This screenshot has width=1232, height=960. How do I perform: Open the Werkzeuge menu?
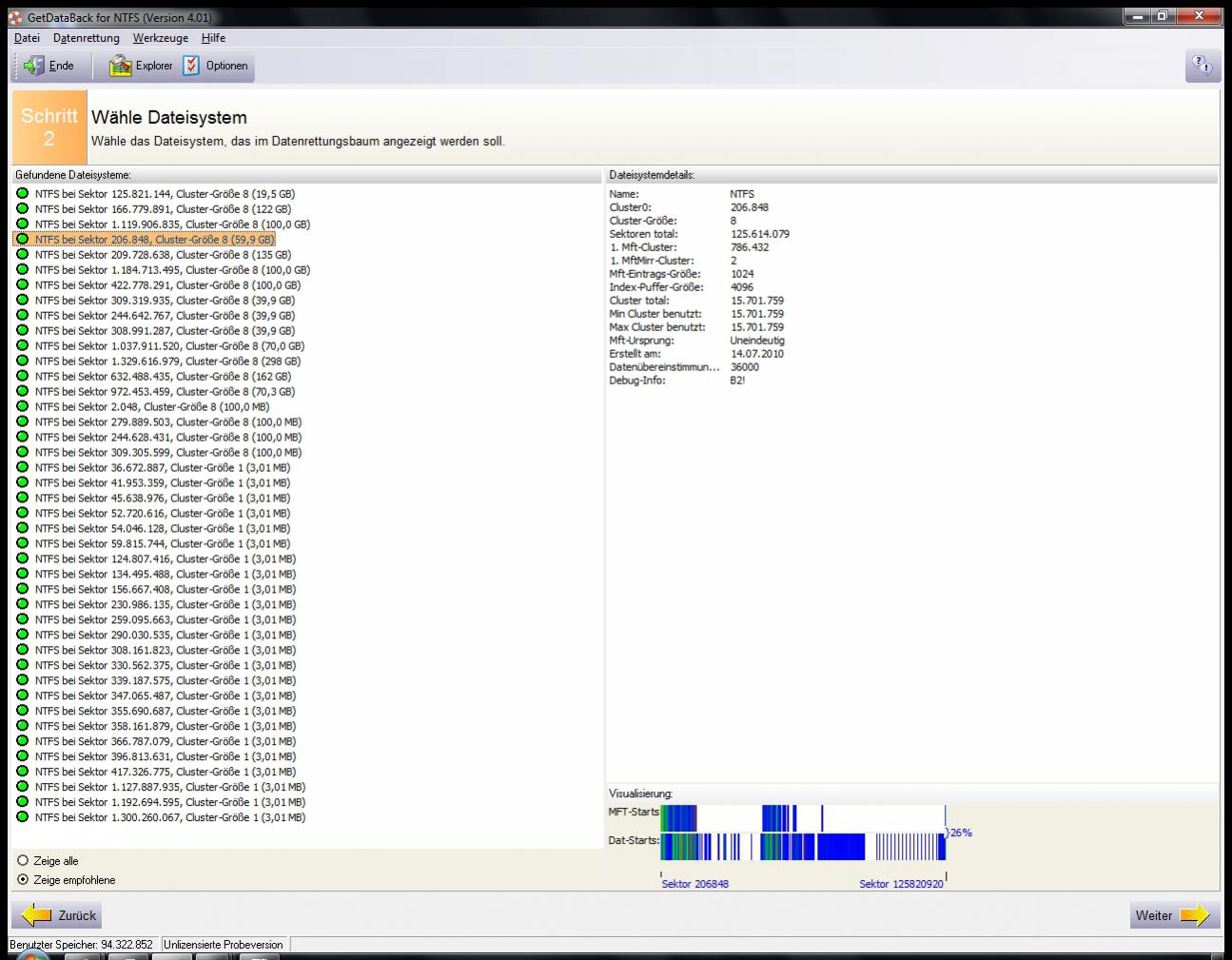point(161,38)
